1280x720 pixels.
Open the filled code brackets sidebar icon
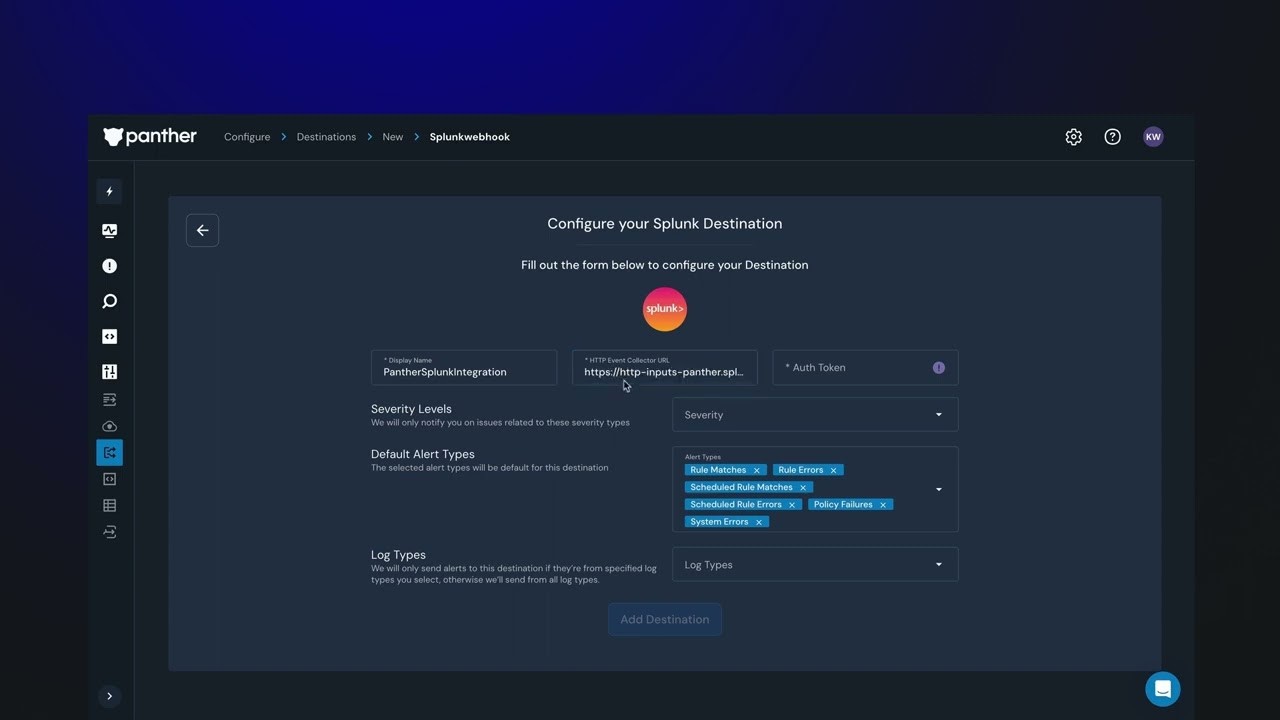tap(110, 337)
